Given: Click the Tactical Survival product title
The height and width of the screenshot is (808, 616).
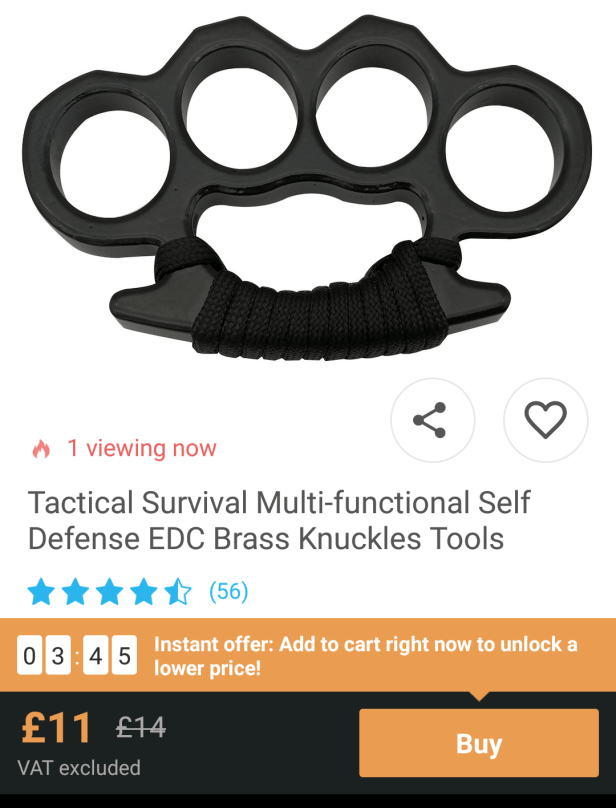Looking at the screenshot, I should 279,520.
